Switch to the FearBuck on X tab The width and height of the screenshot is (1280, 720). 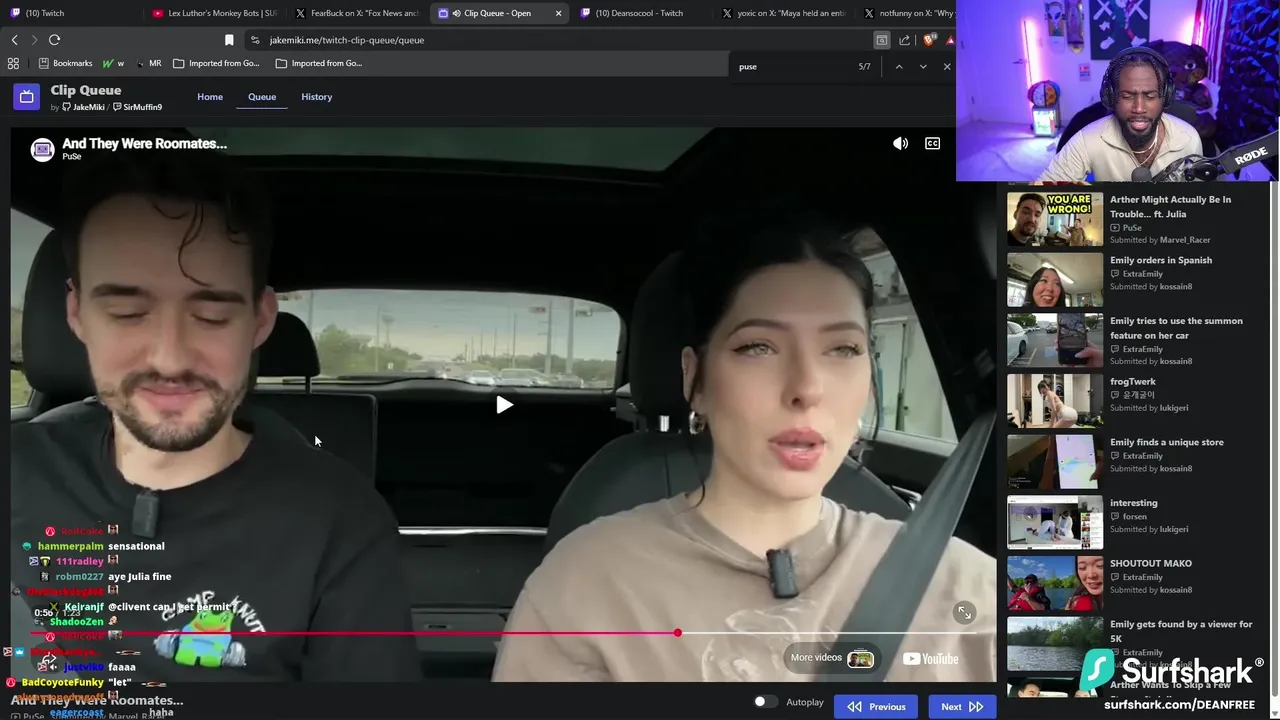coord(356,13)
